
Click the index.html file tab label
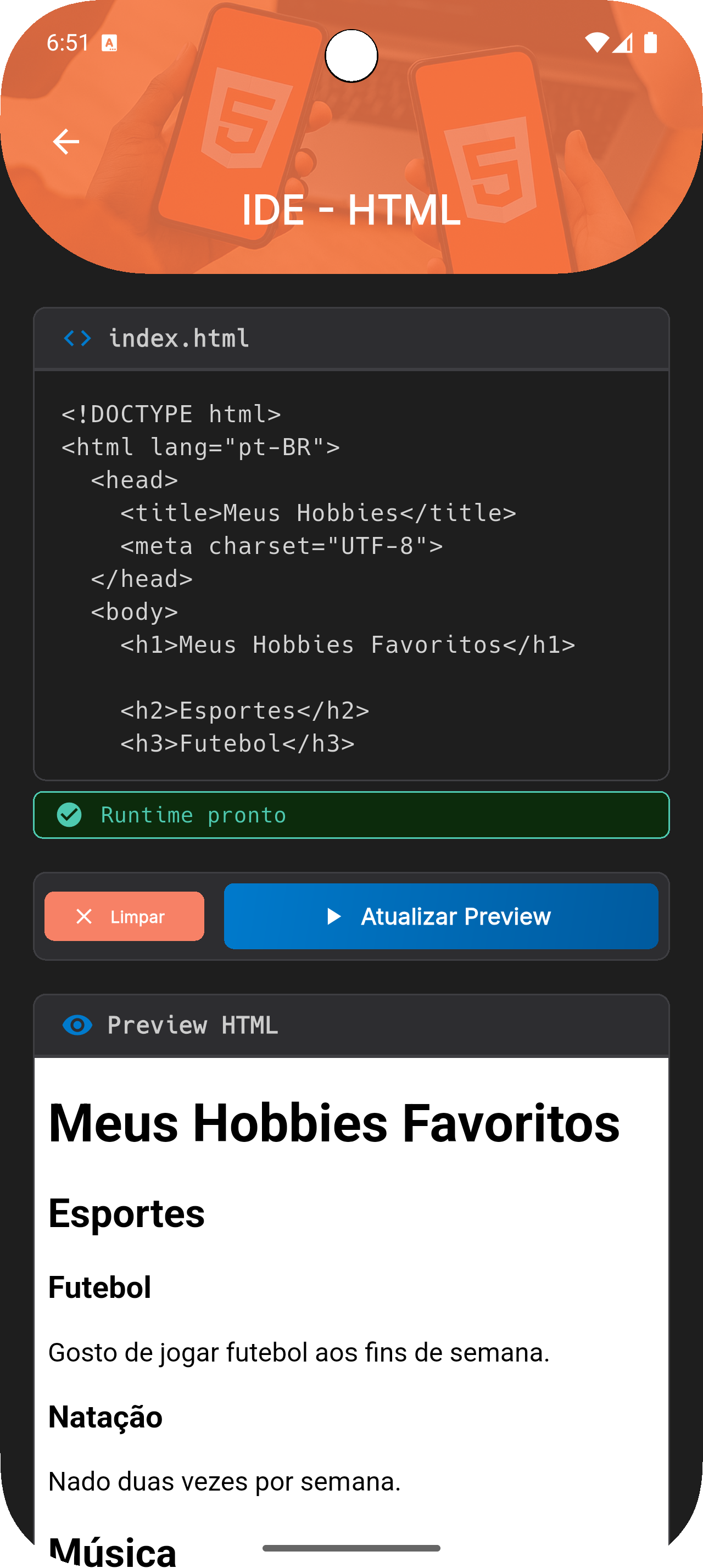click(178, 338)
